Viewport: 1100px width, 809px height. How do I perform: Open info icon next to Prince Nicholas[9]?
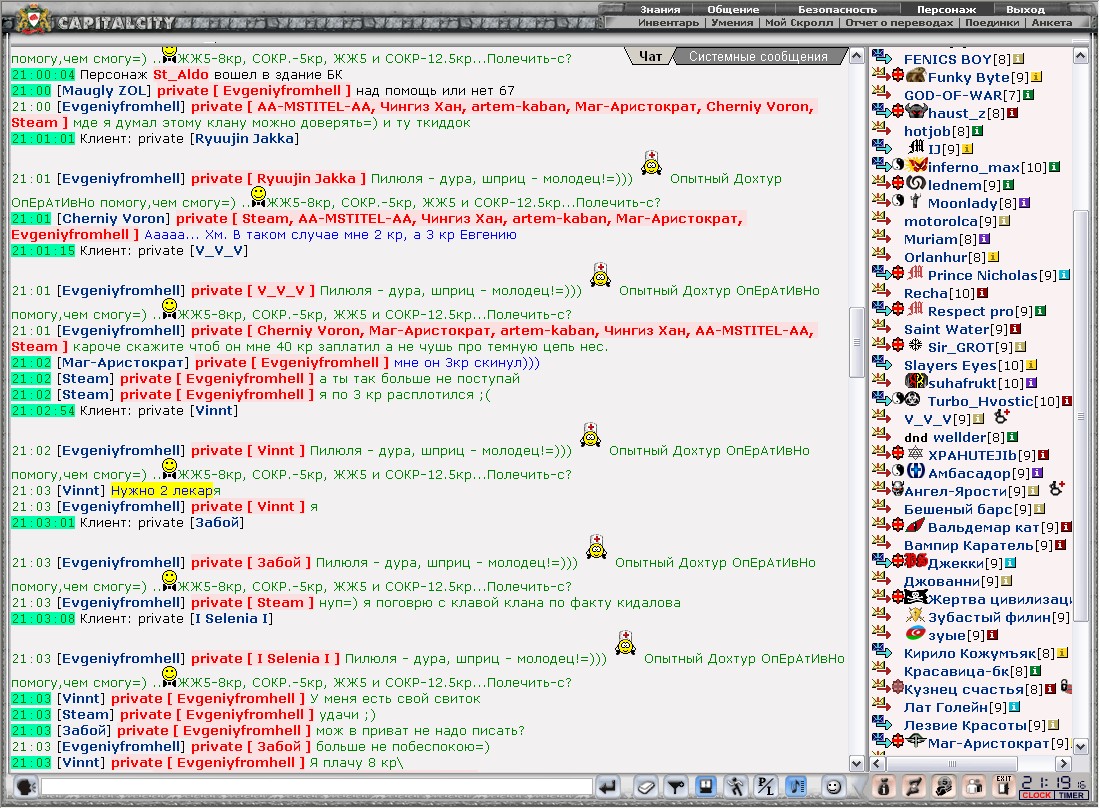click(1064, 275)
